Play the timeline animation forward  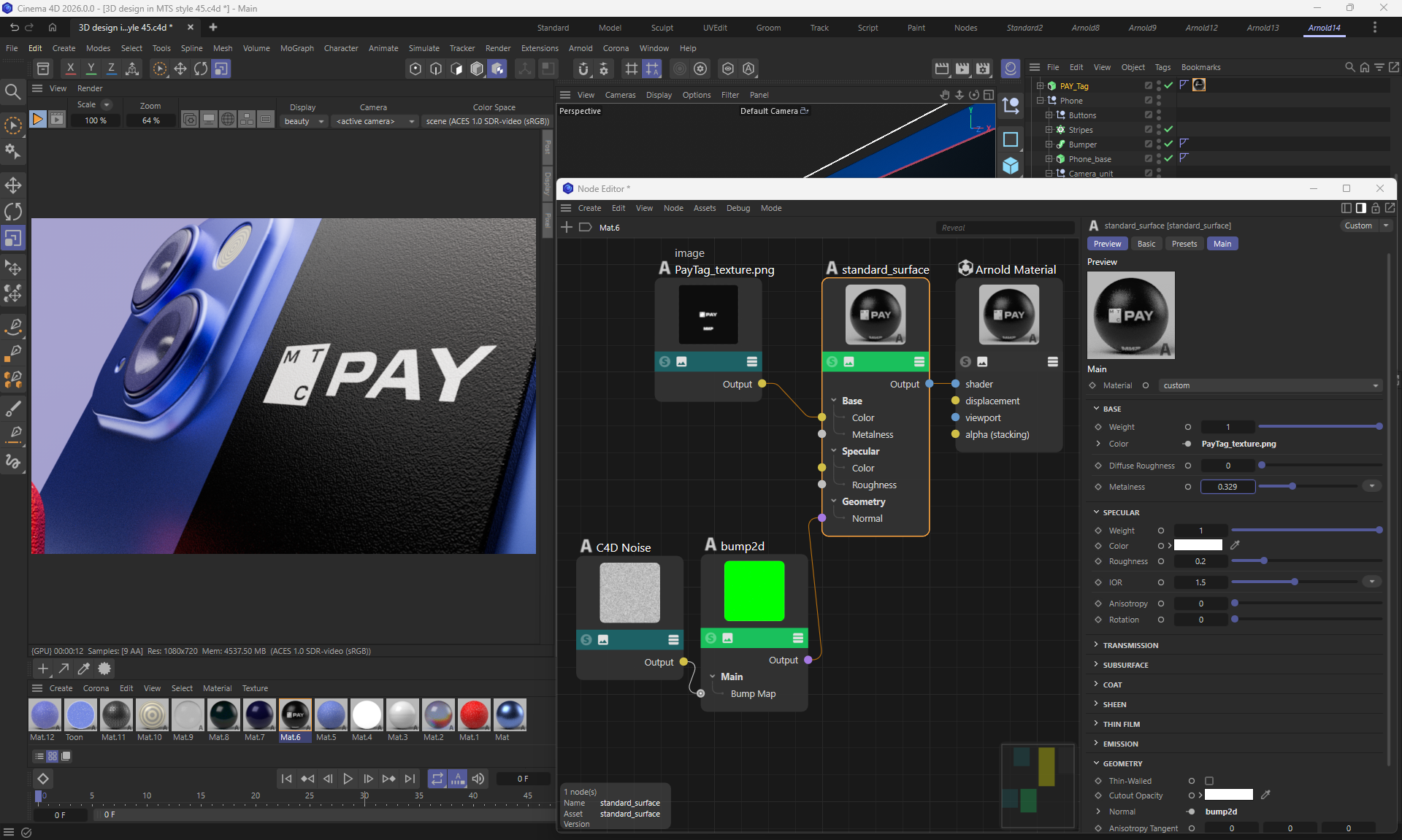[x=348, y=779]
